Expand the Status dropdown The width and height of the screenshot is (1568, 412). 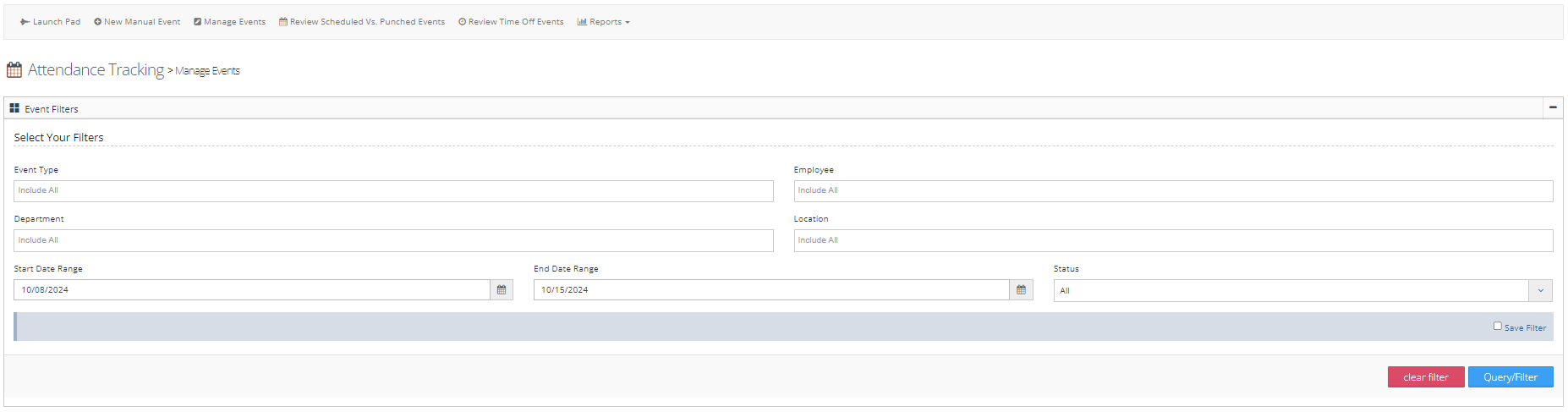(x=1540, y=291)
